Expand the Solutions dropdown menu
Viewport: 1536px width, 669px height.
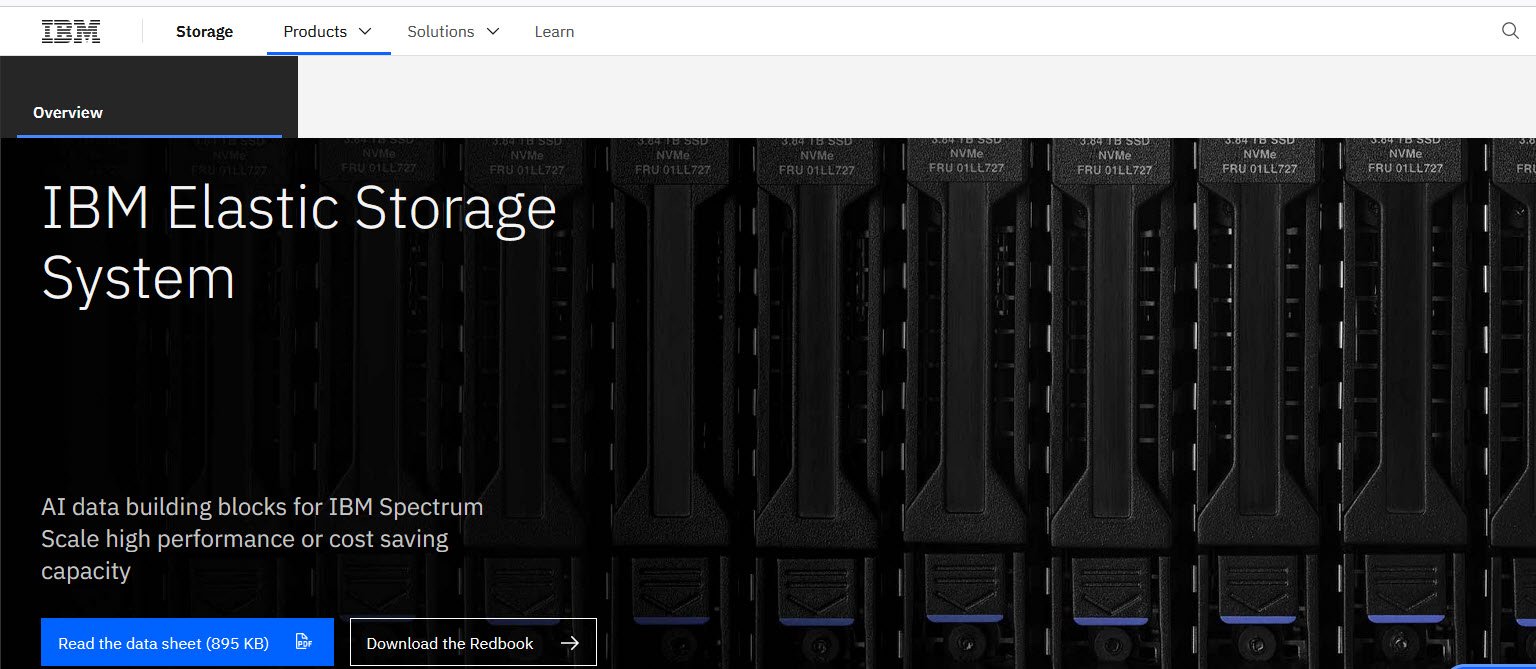point(453,31)
